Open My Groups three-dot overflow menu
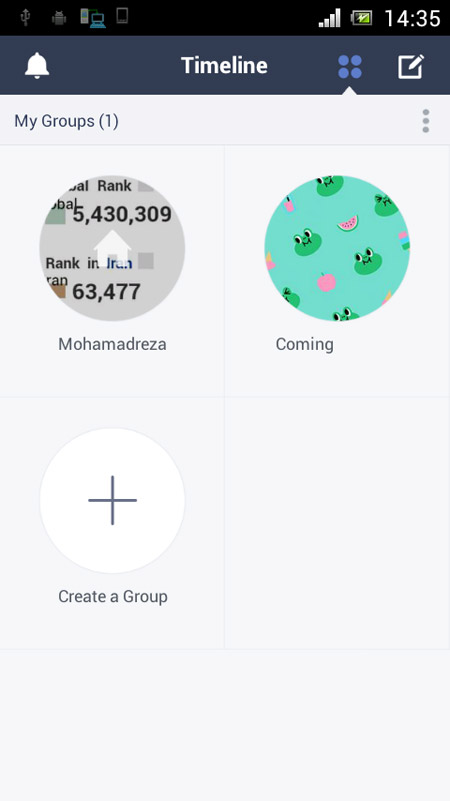Viewport: 450px width, 801px height. point(425,121)
